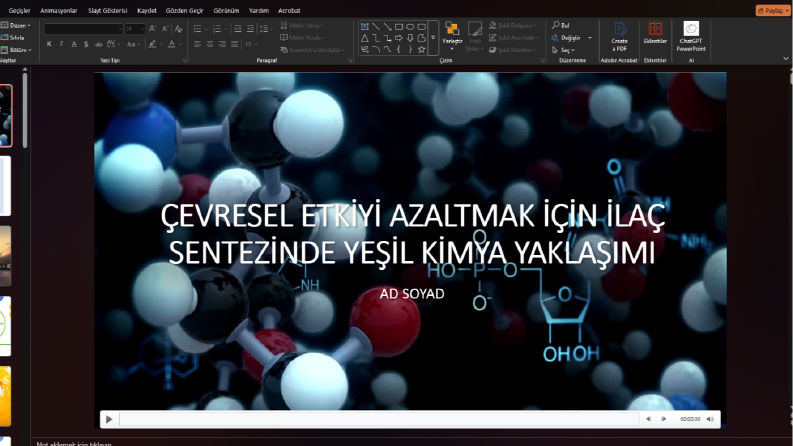Play the slide background video
This screenshot has width=793, height=446.
coord(109,419)
